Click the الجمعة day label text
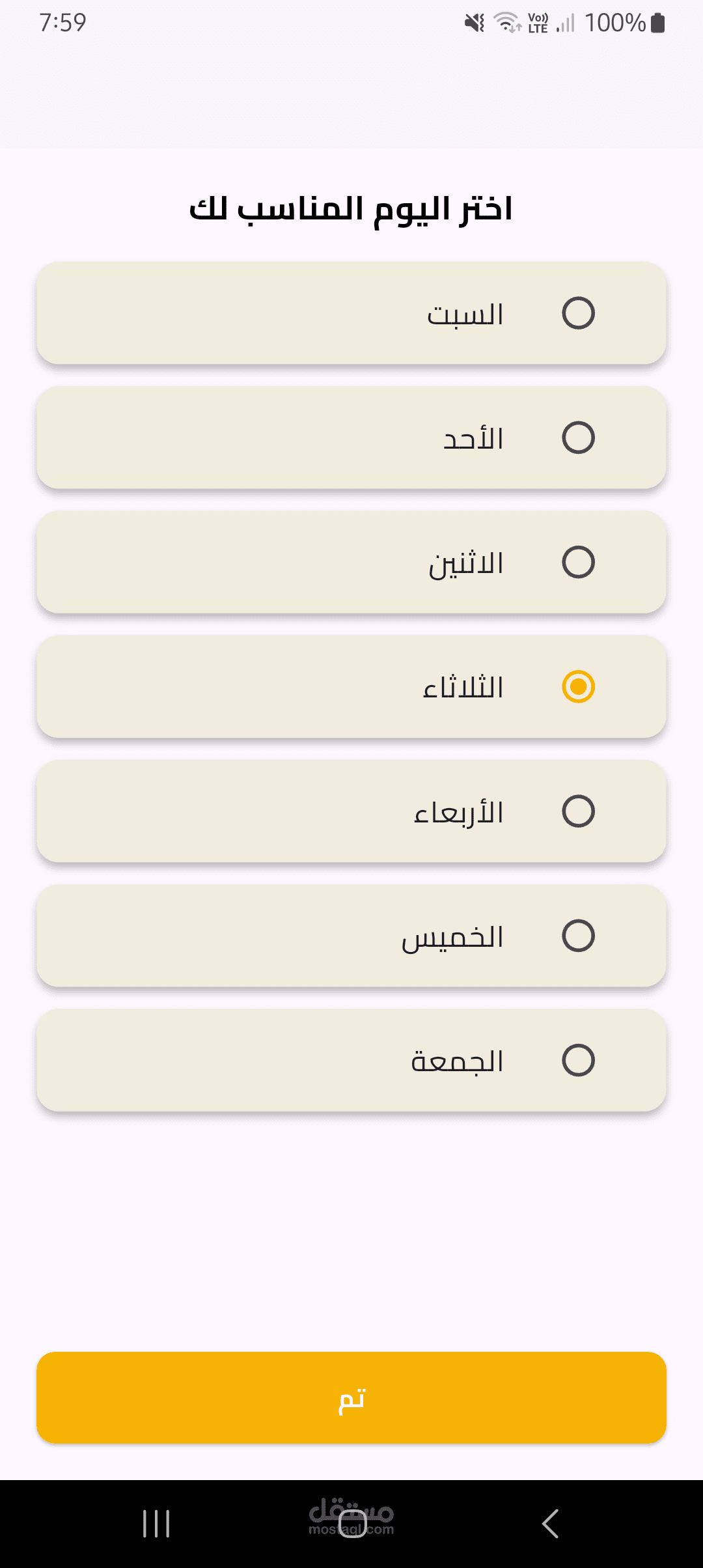This screenshot has width=703, height=1568. tap(458, 1062)
